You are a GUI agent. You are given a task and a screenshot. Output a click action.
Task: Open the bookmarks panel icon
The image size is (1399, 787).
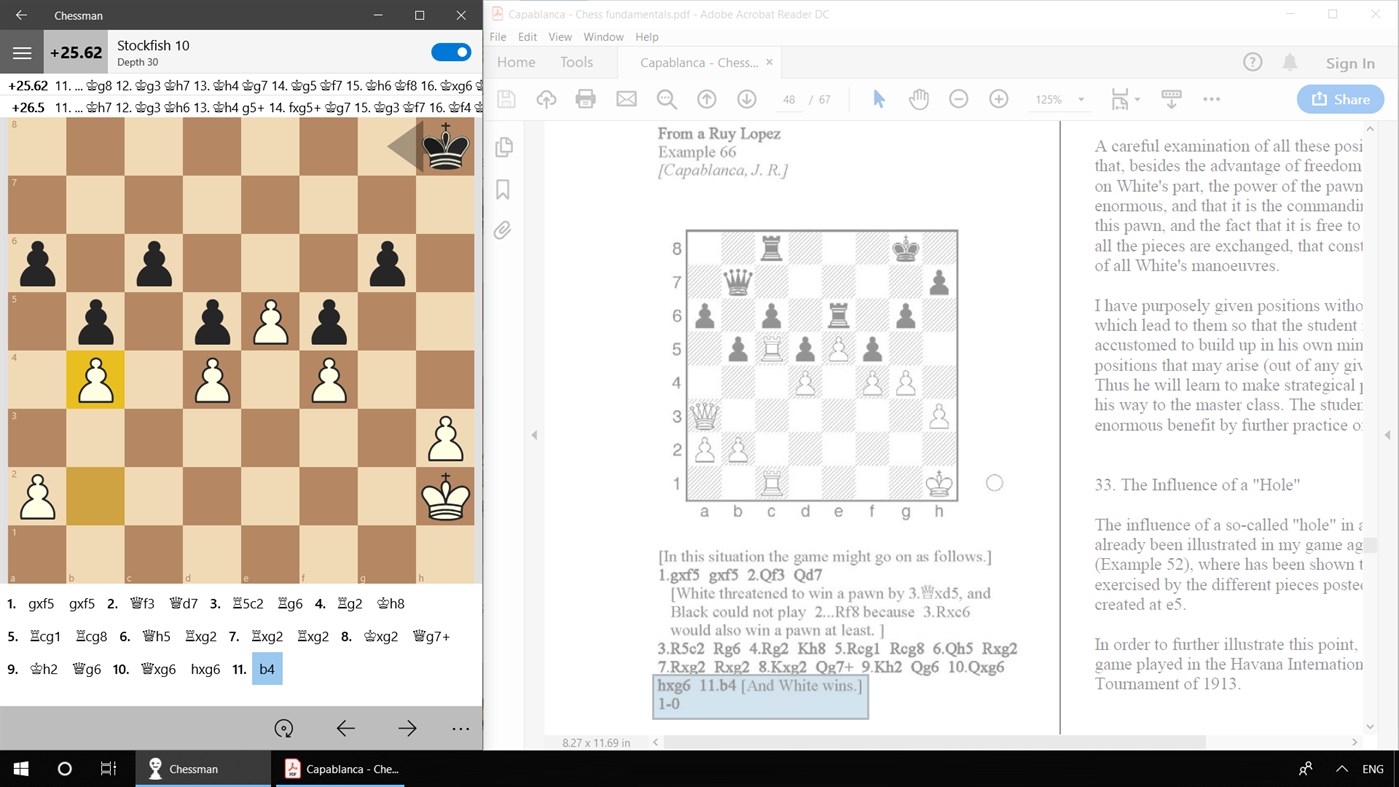pos(504,189)
